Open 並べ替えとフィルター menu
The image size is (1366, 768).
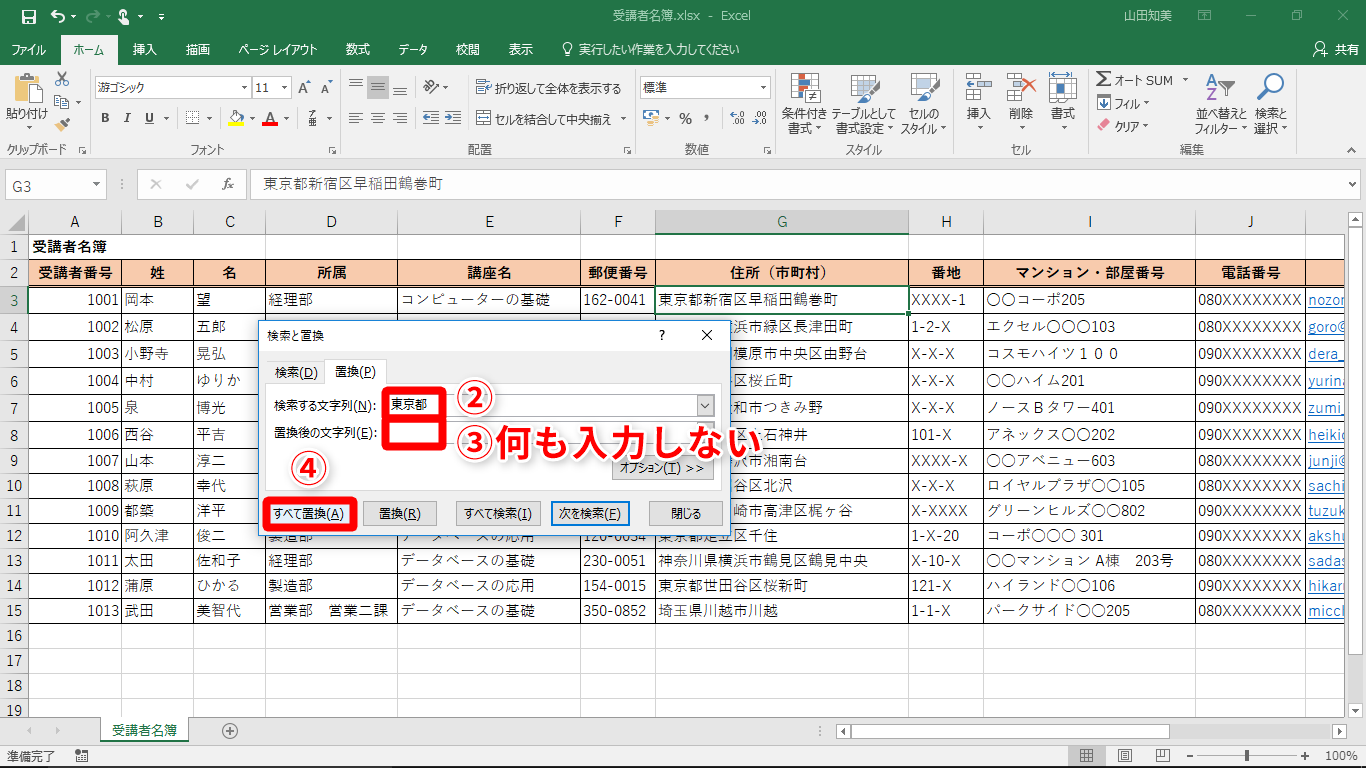click(1221, 104)
